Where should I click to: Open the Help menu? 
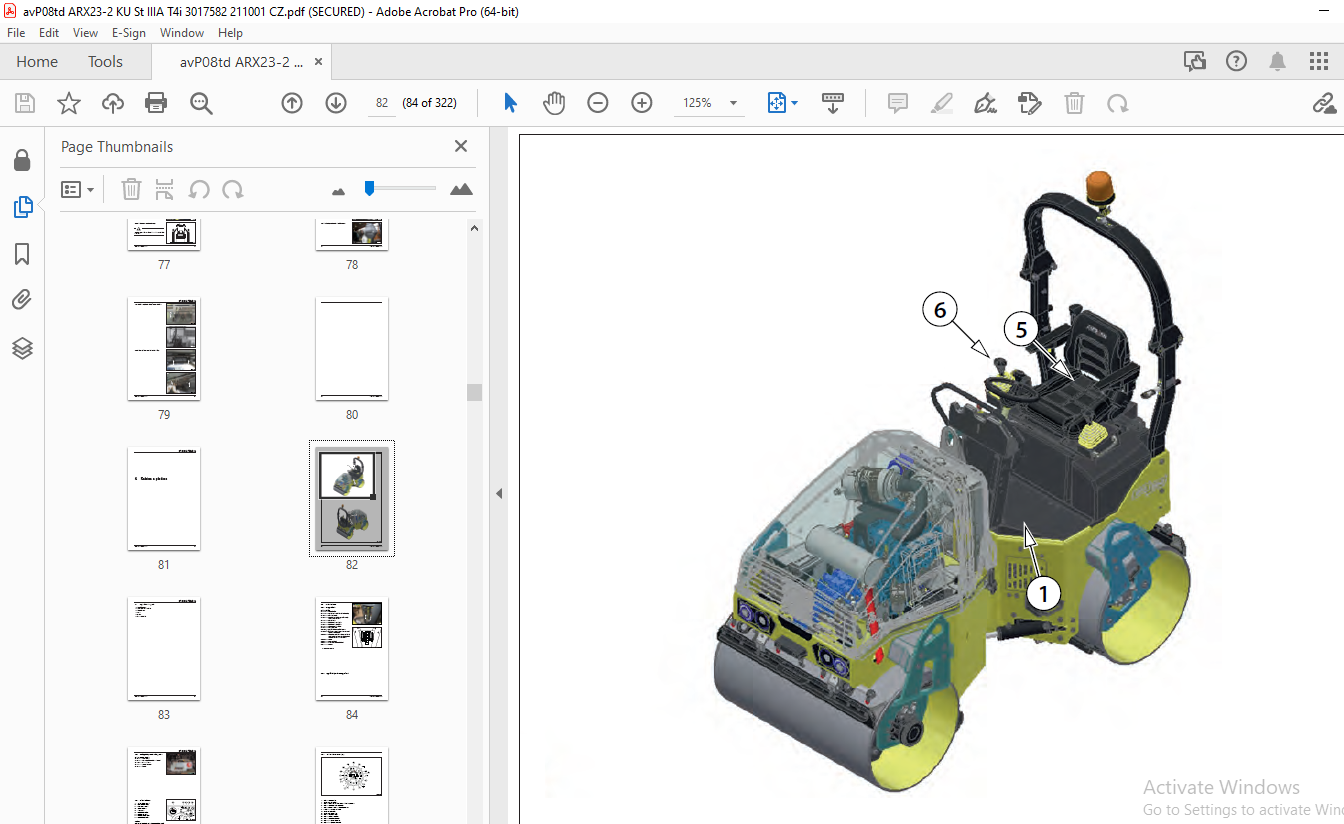[230, 32]
